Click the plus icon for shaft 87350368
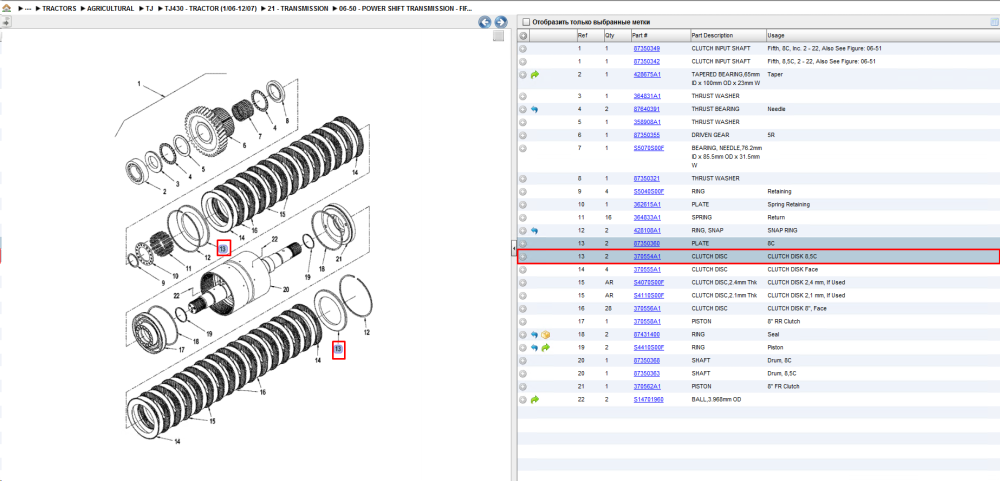Screen dimensions: 1000x481 click(523, 360)
